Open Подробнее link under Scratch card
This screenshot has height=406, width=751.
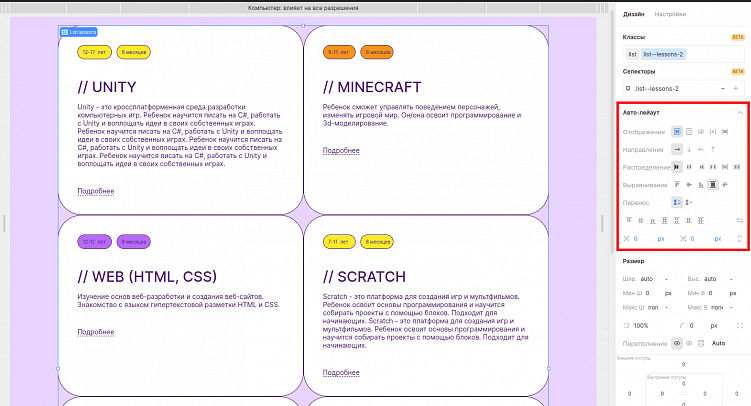pos(341,372)
